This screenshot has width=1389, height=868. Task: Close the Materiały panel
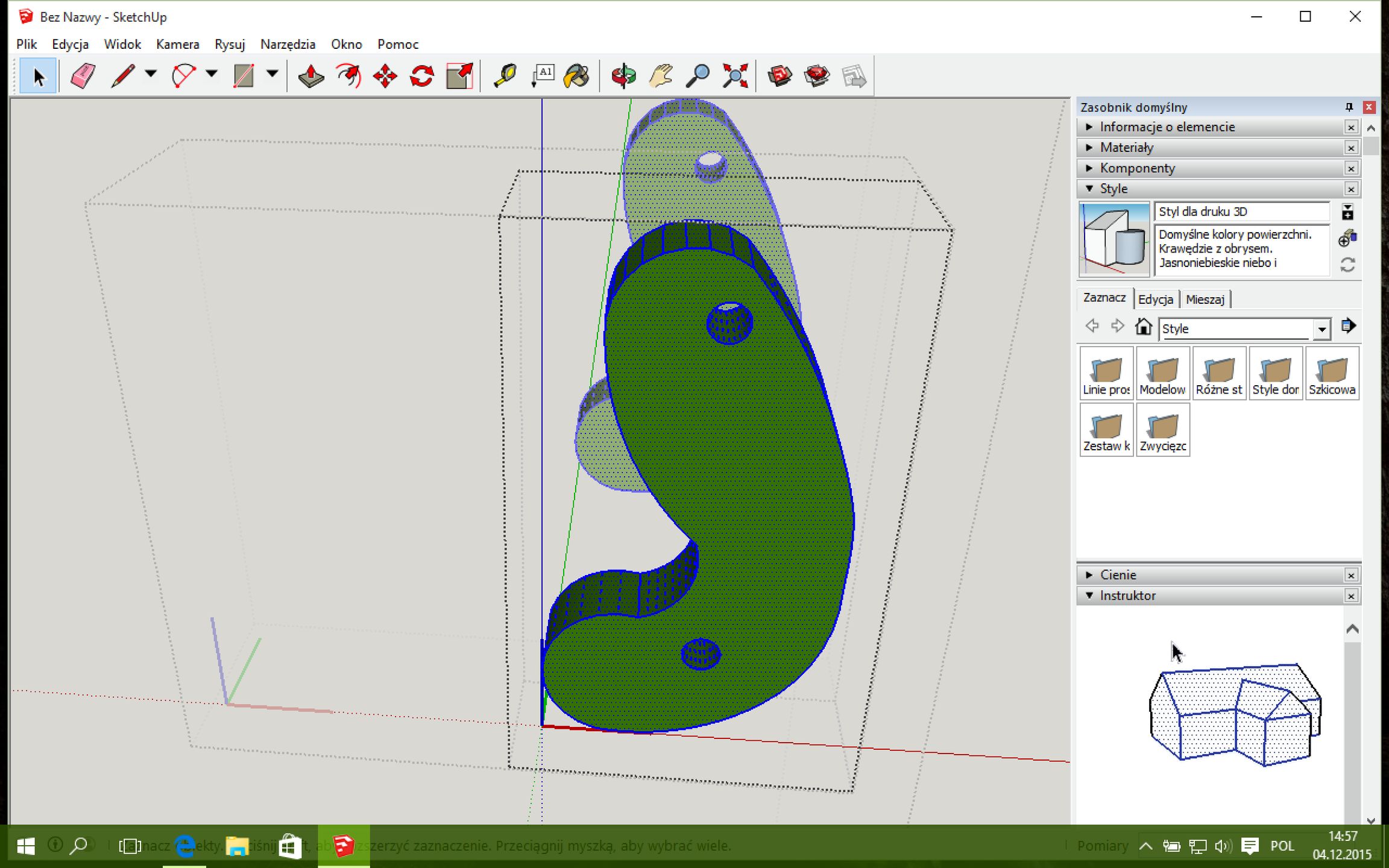(1351, 148)
